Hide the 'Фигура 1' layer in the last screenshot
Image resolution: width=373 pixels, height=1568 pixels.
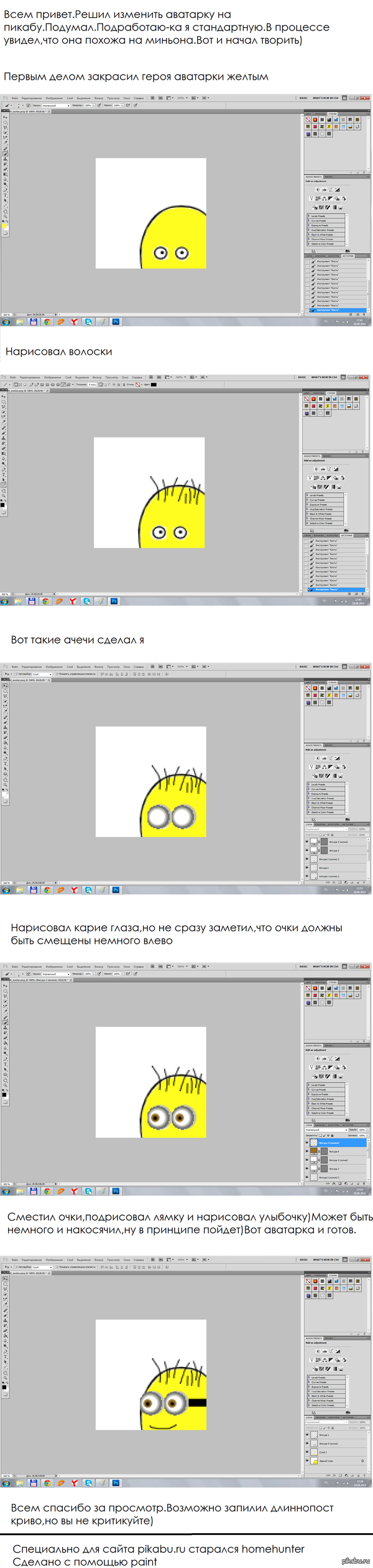(x=307, y=1435)
